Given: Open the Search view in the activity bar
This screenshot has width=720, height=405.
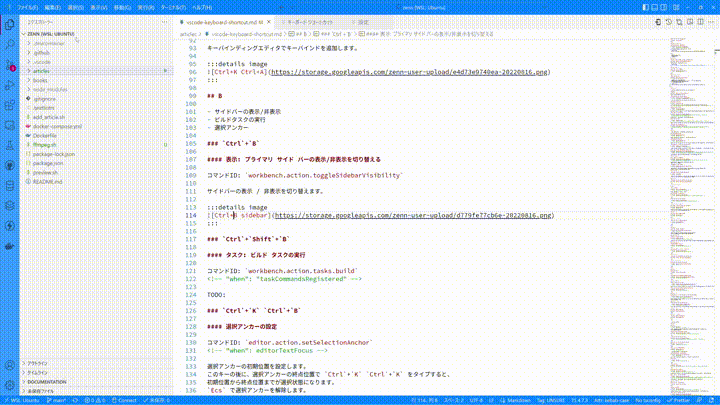Looking at the screenshot, I should 10,45.
